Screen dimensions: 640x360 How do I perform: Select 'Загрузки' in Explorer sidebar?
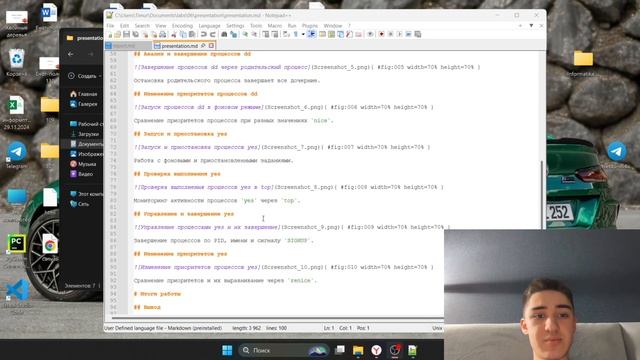(x=85, y=134)
